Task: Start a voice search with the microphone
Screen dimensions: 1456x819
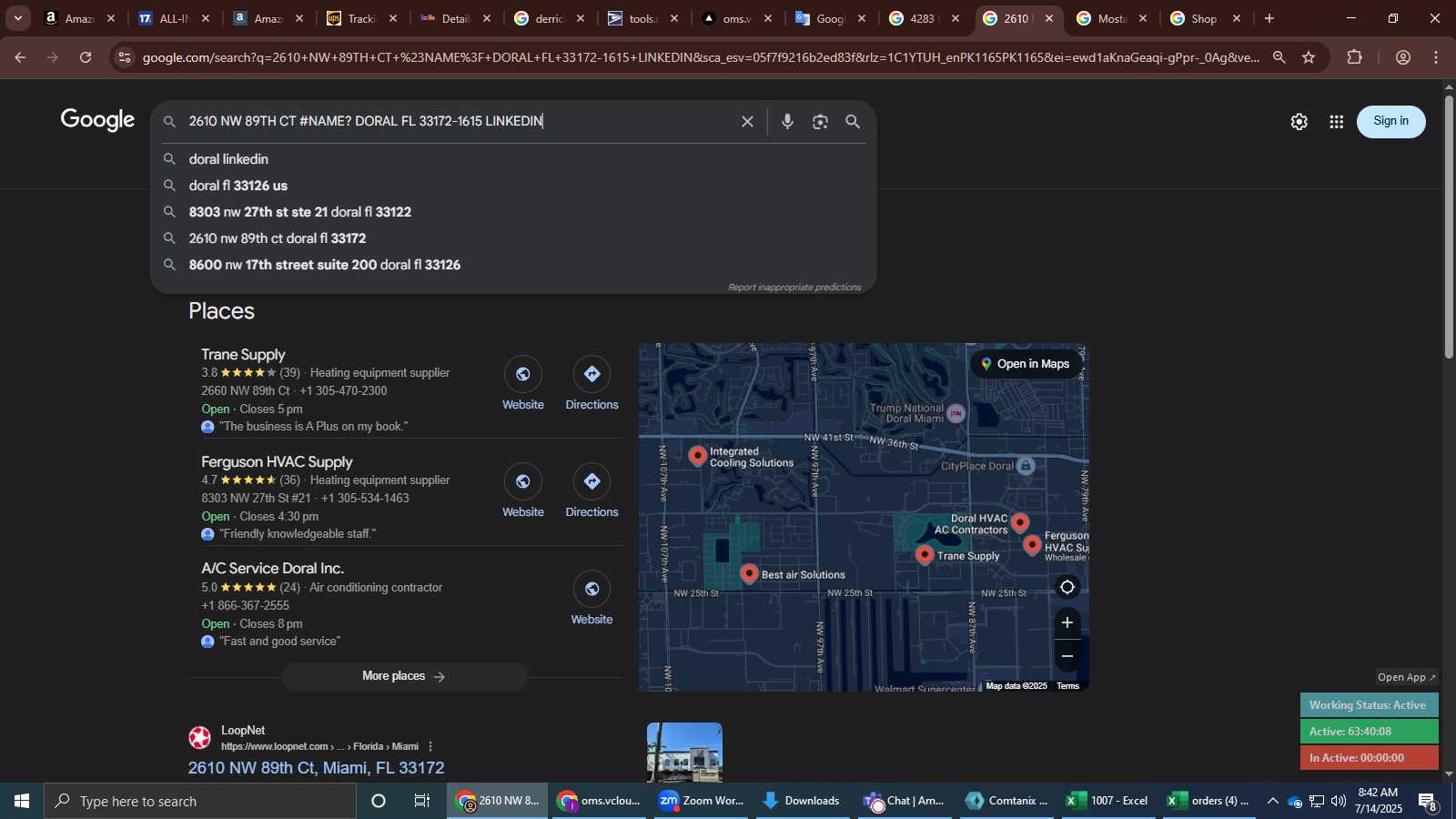Action: click(787, 122)
